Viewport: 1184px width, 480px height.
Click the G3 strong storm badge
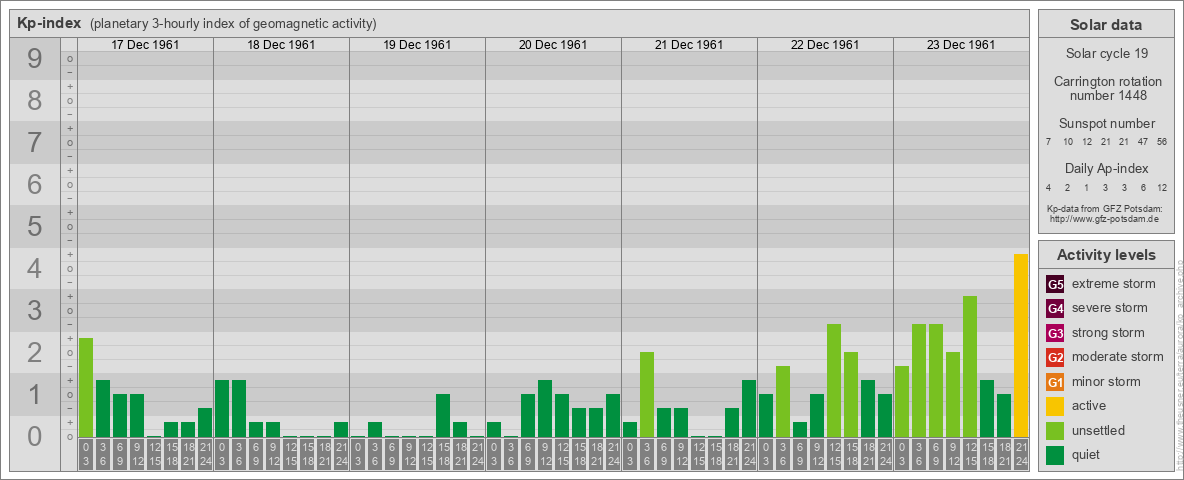[x=1055, y=333]
